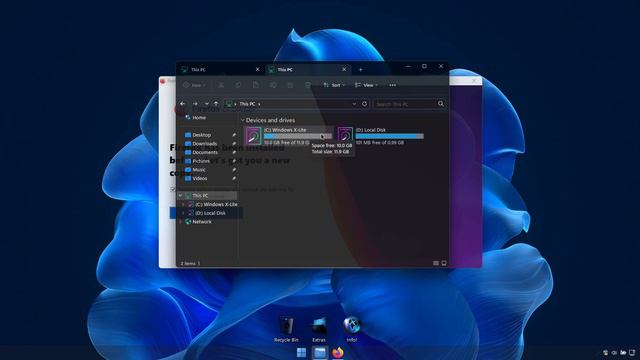Click the pin icon beside Desktop

(234, 135)
